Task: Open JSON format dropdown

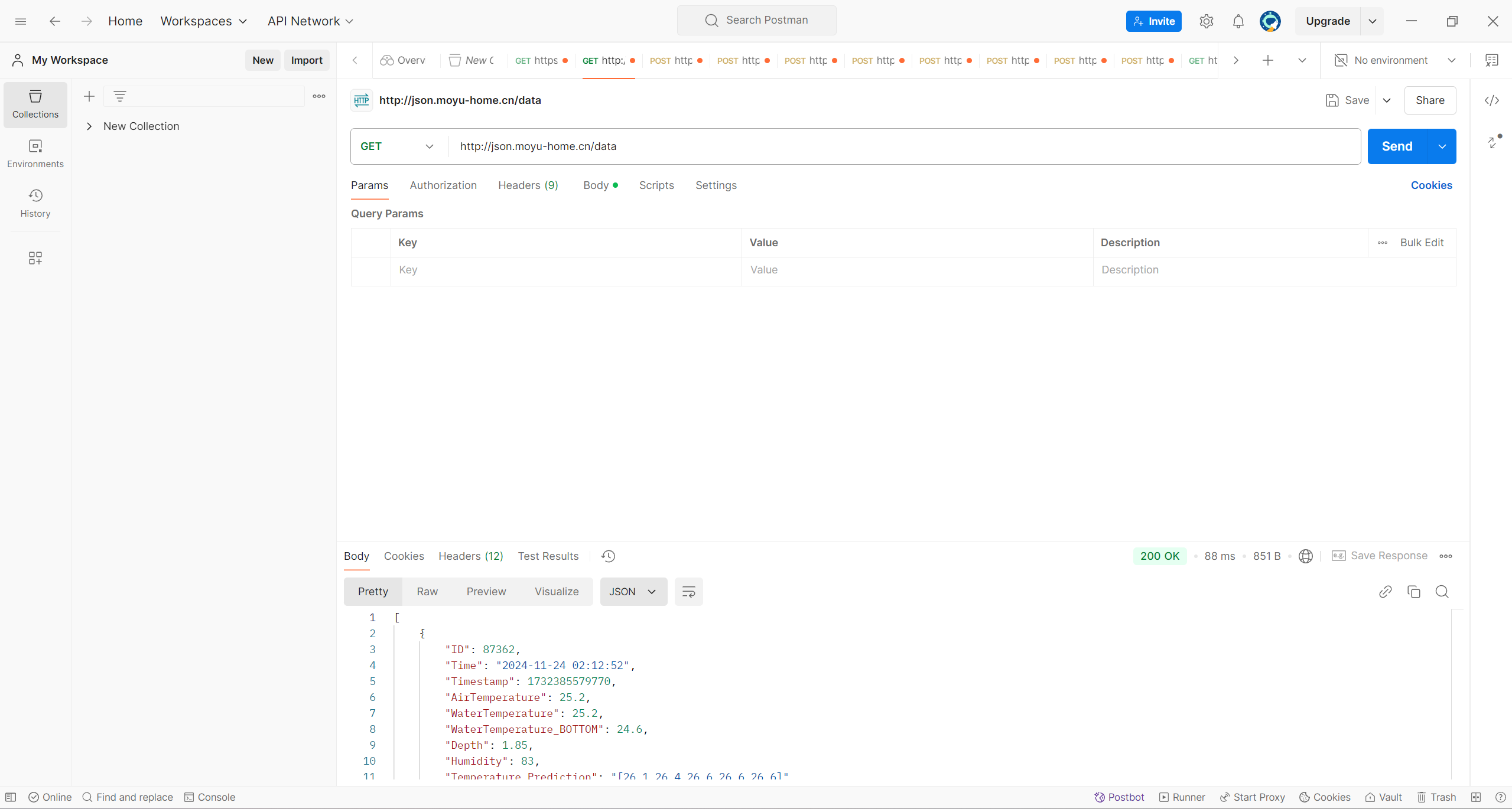Action: pyautogui.click(x=633, y=592)
